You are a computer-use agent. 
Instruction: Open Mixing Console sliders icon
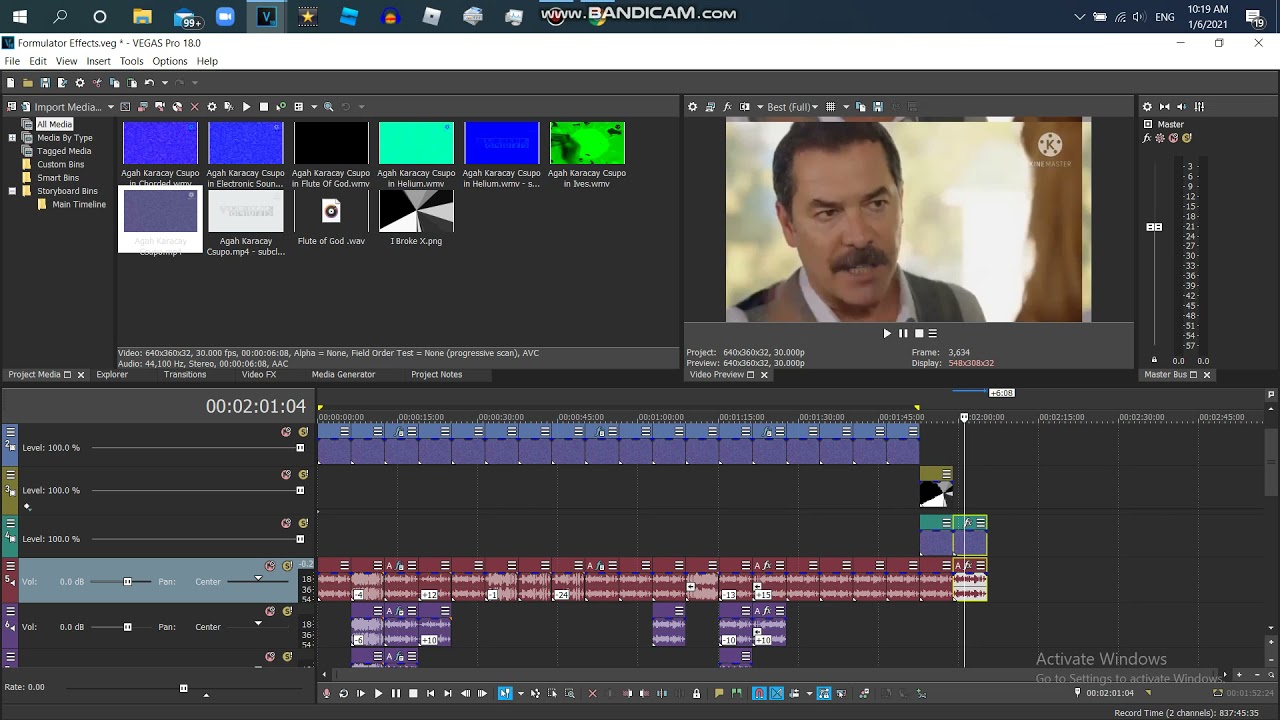tap(1199, 107)
